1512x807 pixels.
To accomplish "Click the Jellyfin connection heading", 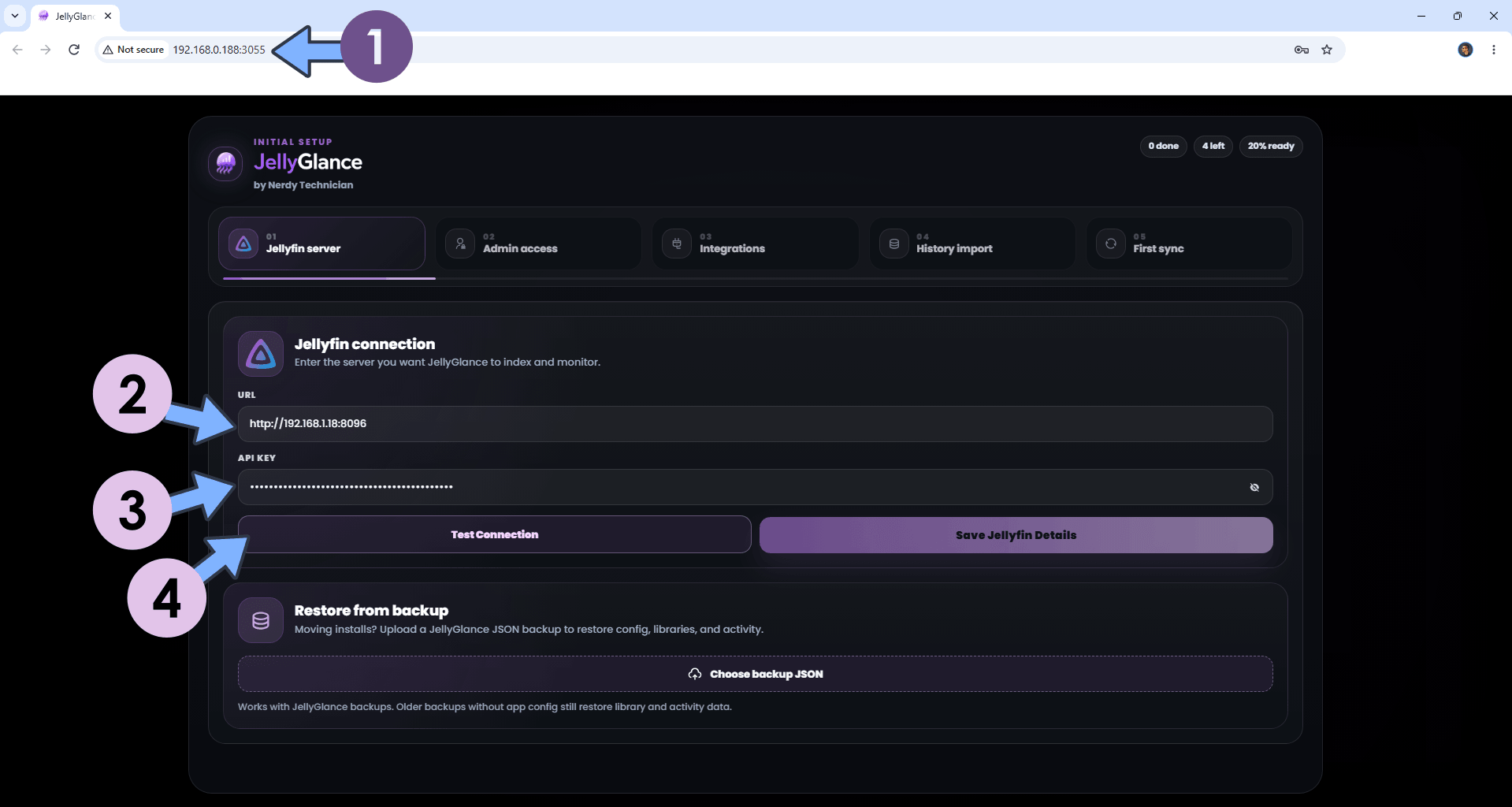I will pos(365,344).
